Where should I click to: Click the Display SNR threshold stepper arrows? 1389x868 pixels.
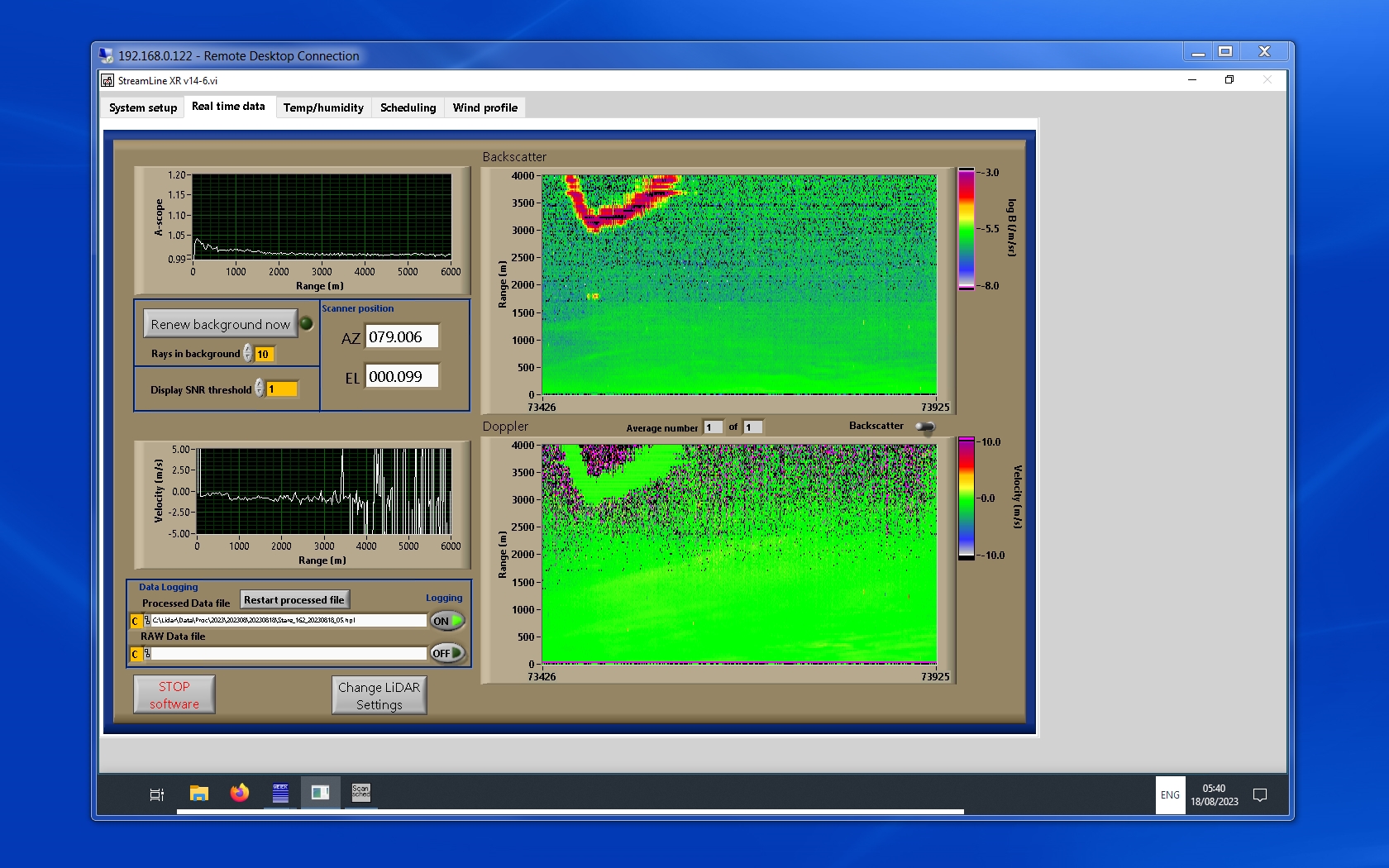point(259,389)
